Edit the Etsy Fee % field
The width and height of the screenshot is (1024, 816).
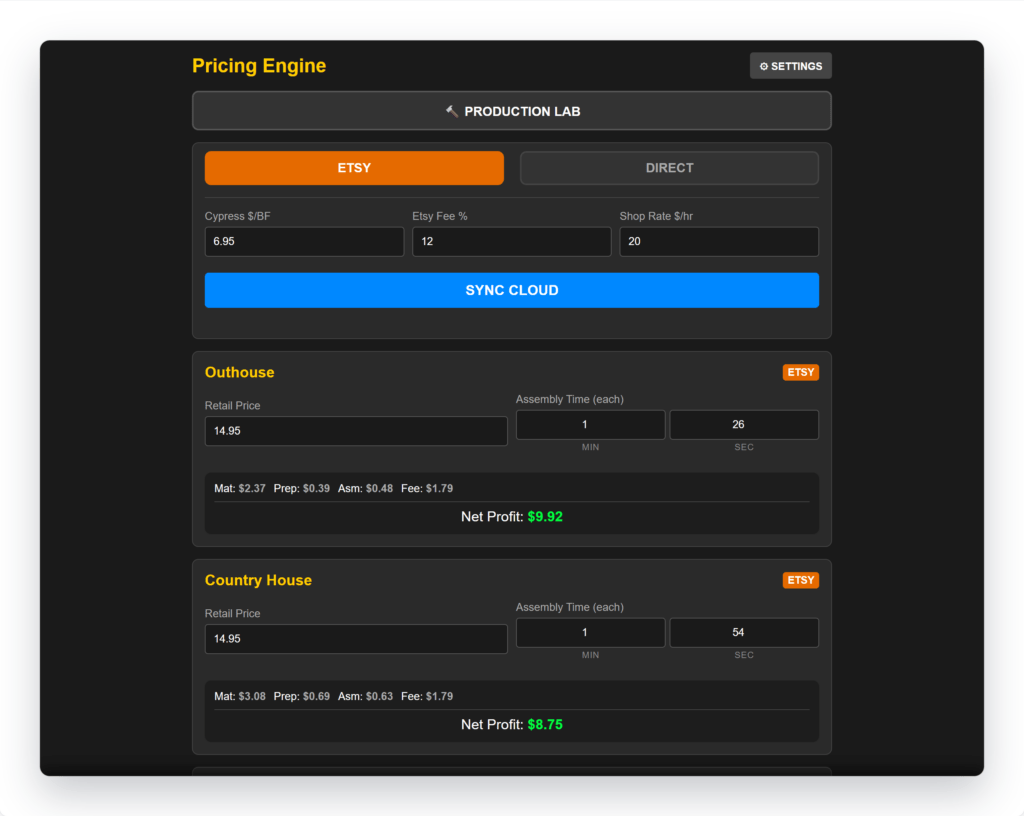coord(511,242)
